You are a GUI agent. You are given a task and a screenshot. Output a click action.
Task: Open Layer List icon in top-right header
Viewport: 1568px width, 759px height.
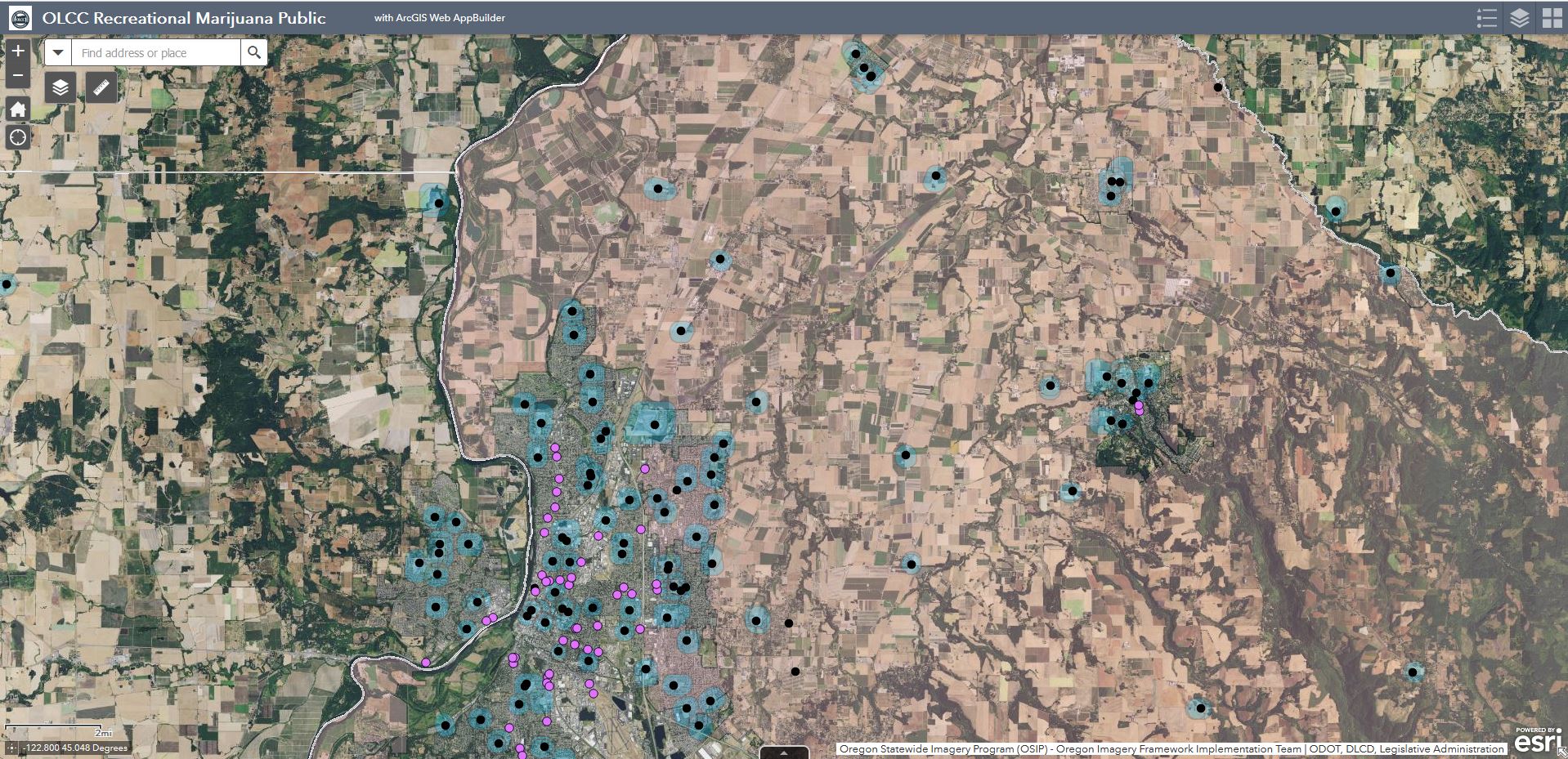click(1519, 18)
